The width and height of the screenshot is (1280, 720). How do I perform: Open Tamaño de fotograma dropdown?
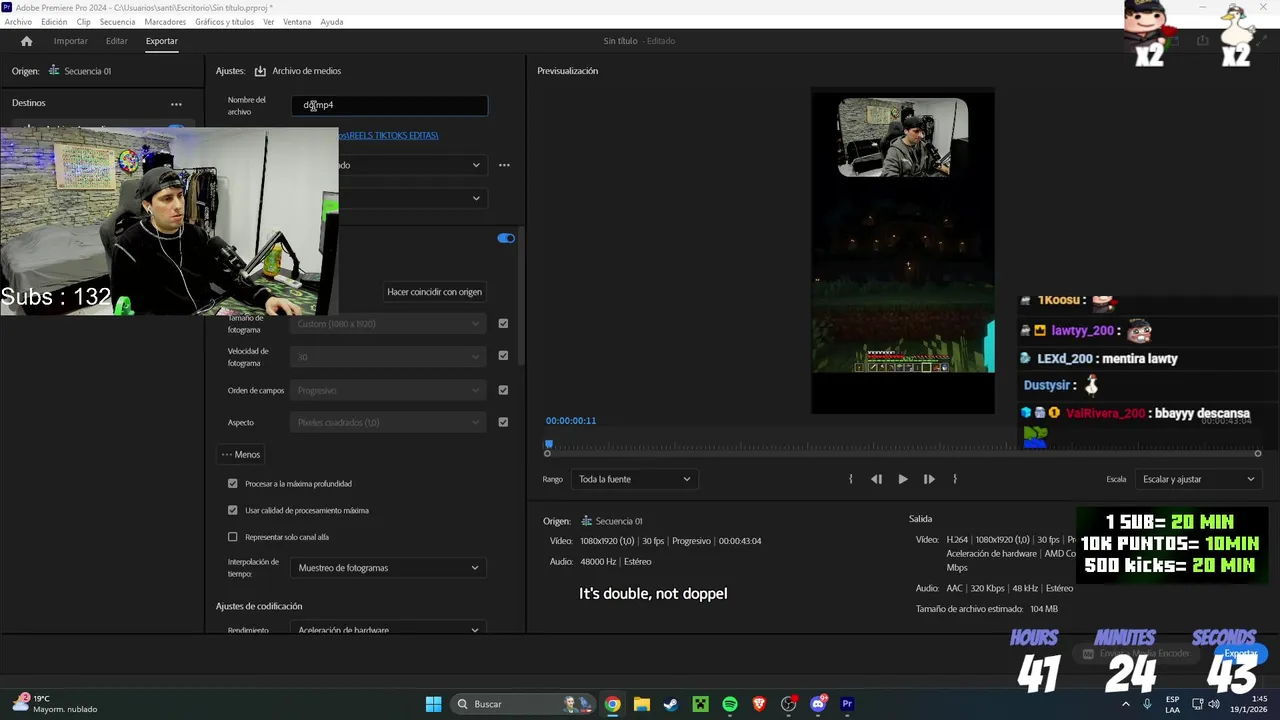388,324
